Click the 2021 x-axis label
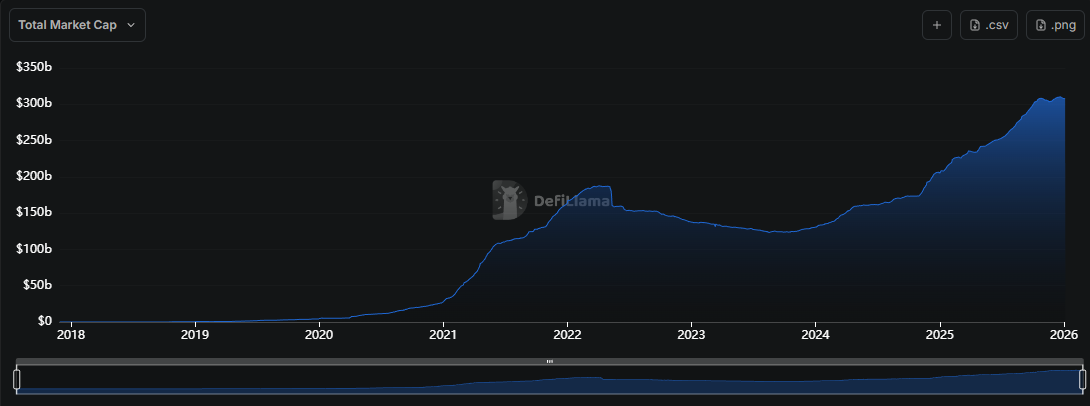The width and height of the screenshot is (1090, 406). tap(443, 335)
